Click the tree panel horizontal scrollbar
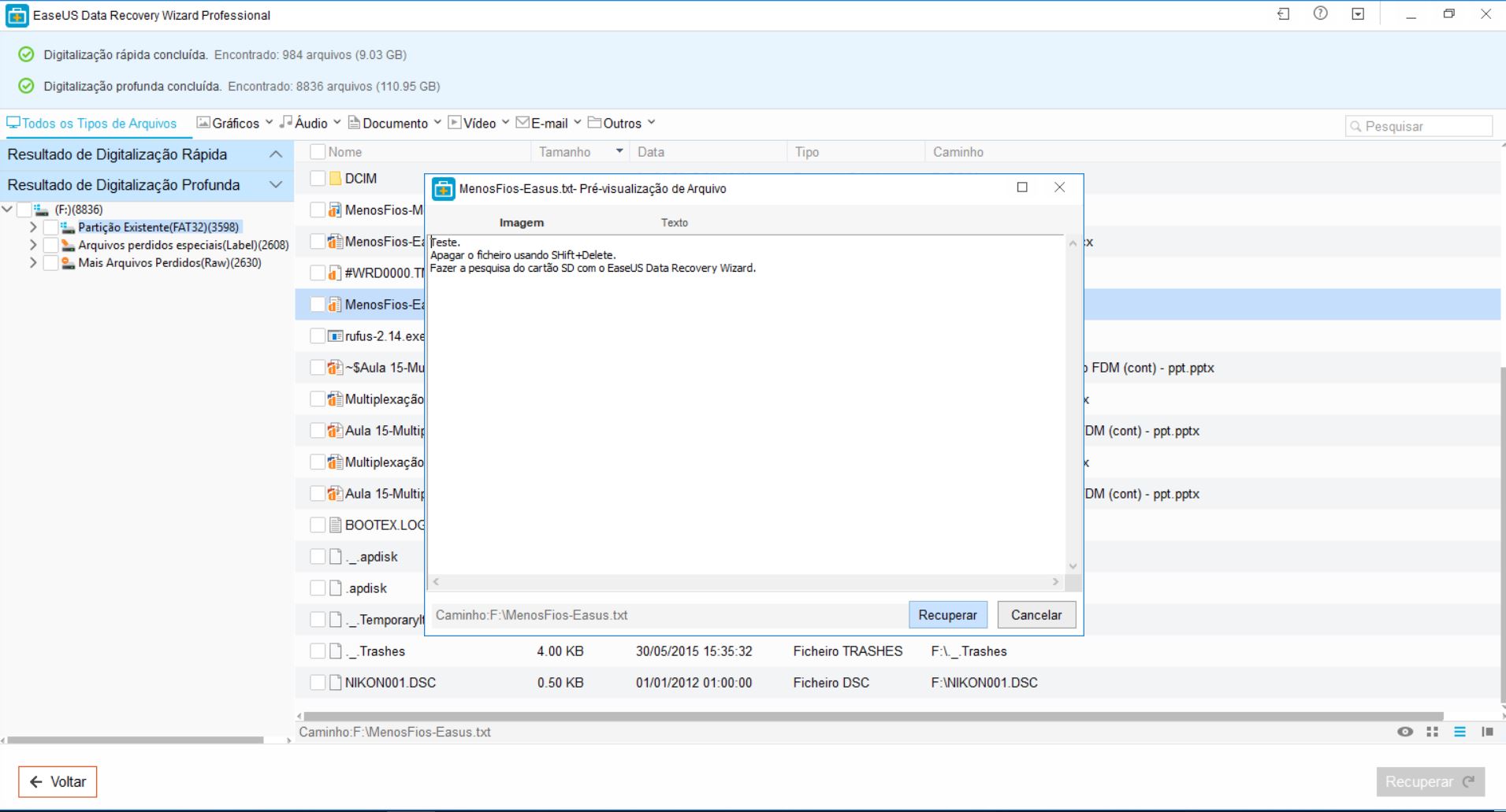The image size is (1506, 812). point(136,740)
